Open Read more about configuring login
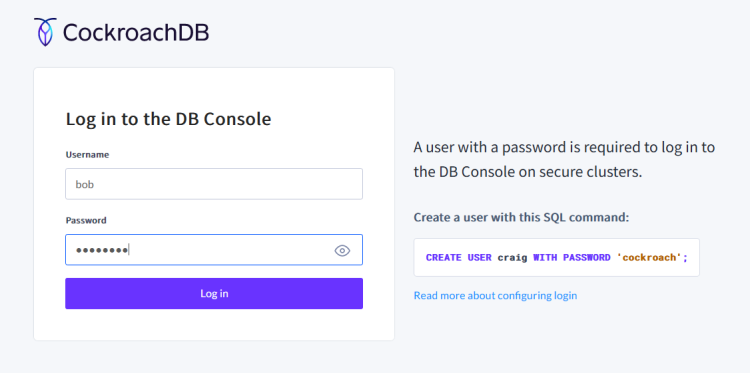The height and width of the screenshot is (373, 750). point(495,296)
